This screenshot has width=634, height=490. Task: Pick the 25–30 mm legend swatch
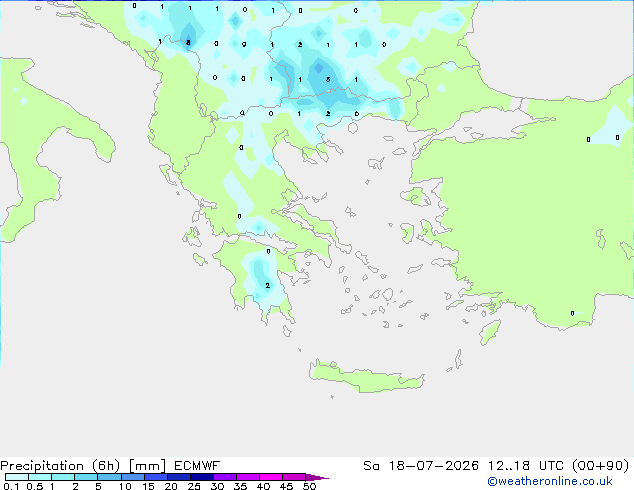(202, 477)
